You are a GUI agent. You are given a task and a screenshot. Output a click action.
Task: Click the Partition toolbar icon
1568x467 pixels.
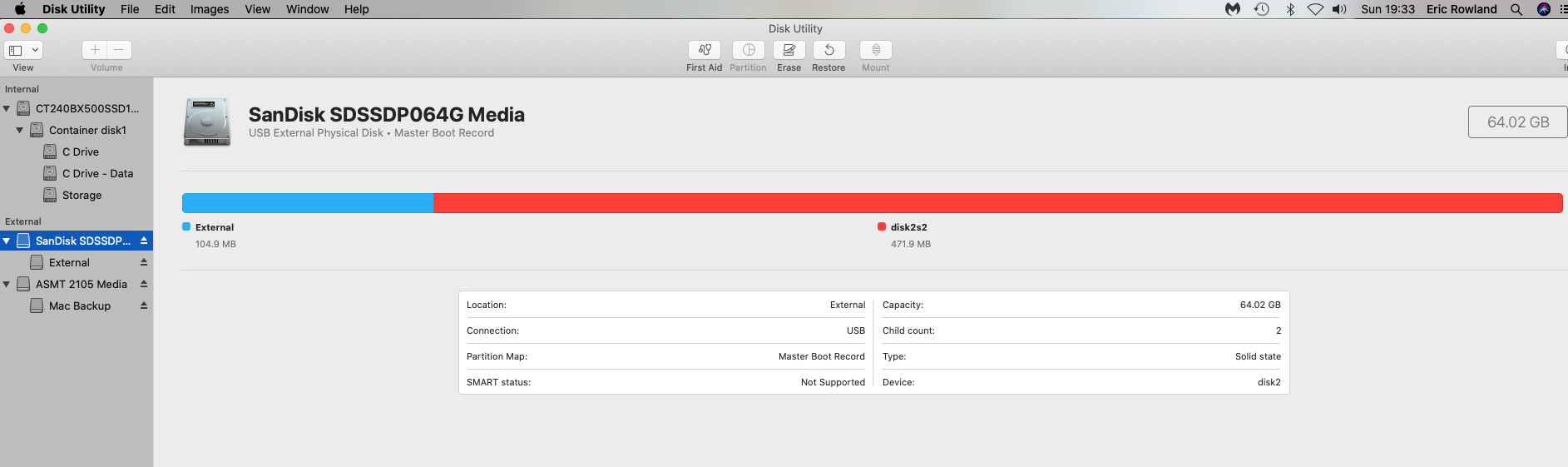pyautogui.click(x=749, y=50)
